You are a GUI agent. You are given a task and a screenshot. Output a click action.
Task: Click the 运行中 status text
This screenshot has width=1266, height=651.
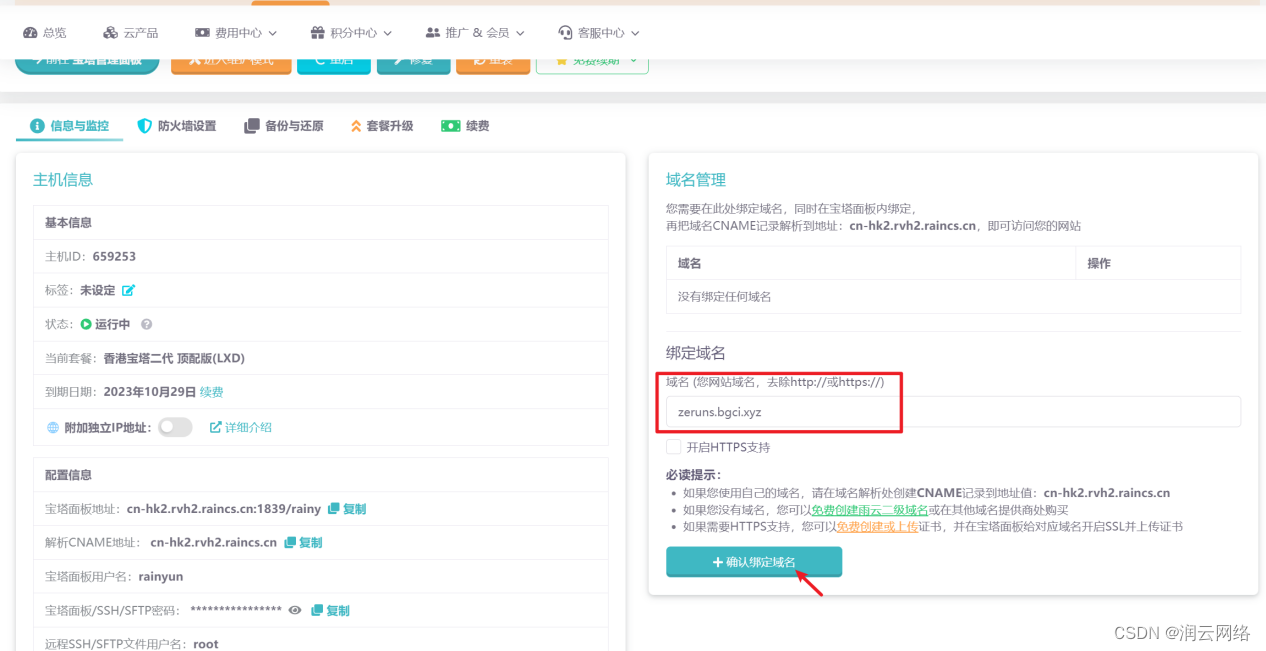click(113, 324)
